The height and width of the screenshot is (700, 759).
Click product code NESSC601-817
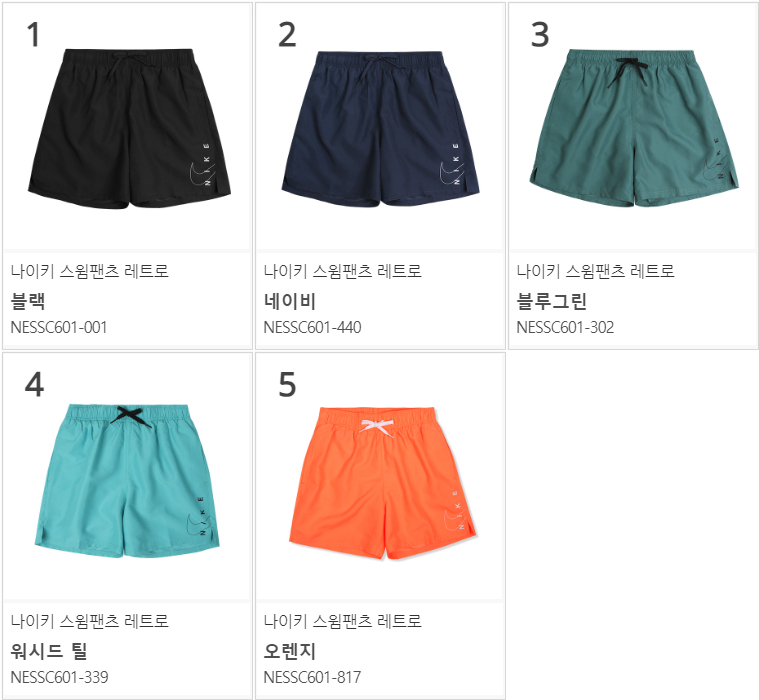312,677
